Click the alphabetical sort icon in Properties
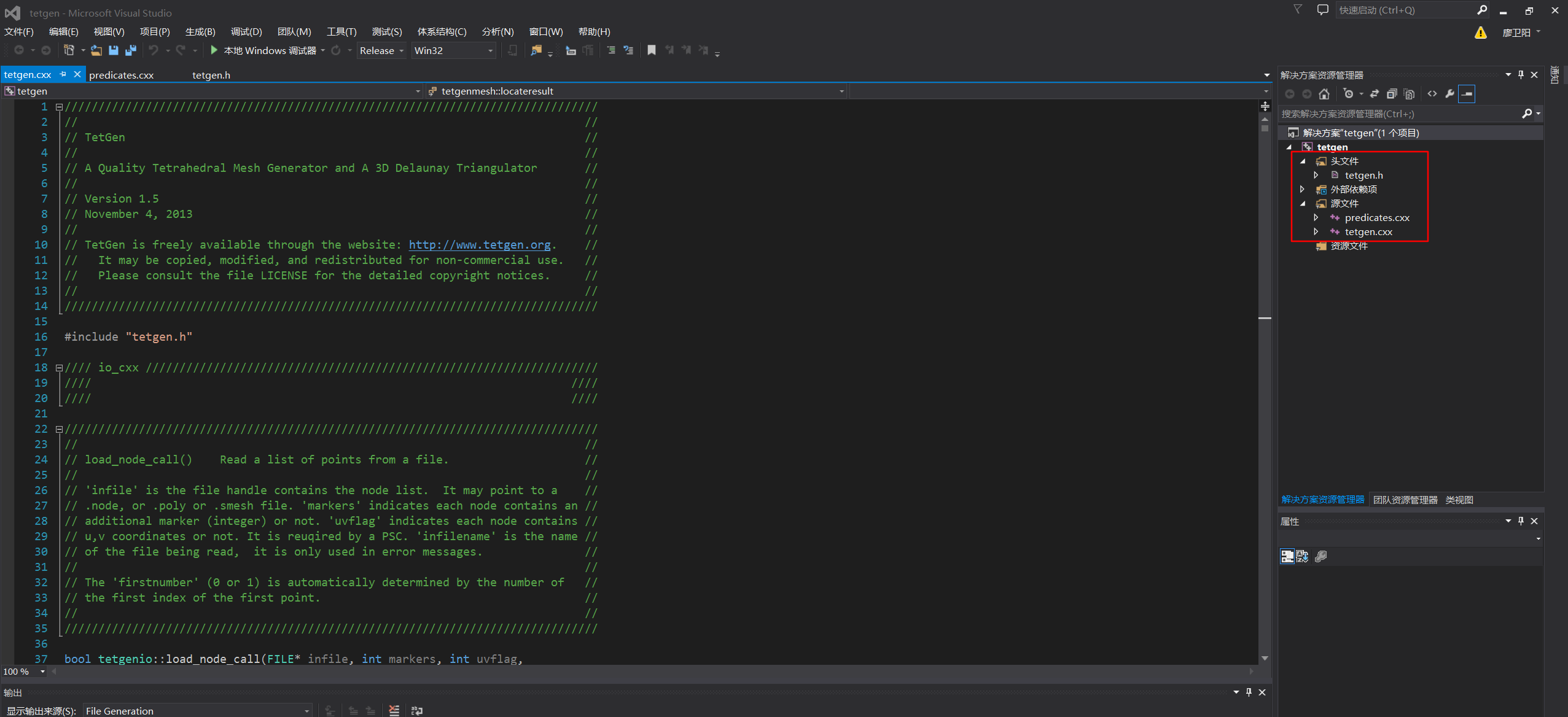The width and height of the screenshot is (1568, 717). [x=1302, y=556]
